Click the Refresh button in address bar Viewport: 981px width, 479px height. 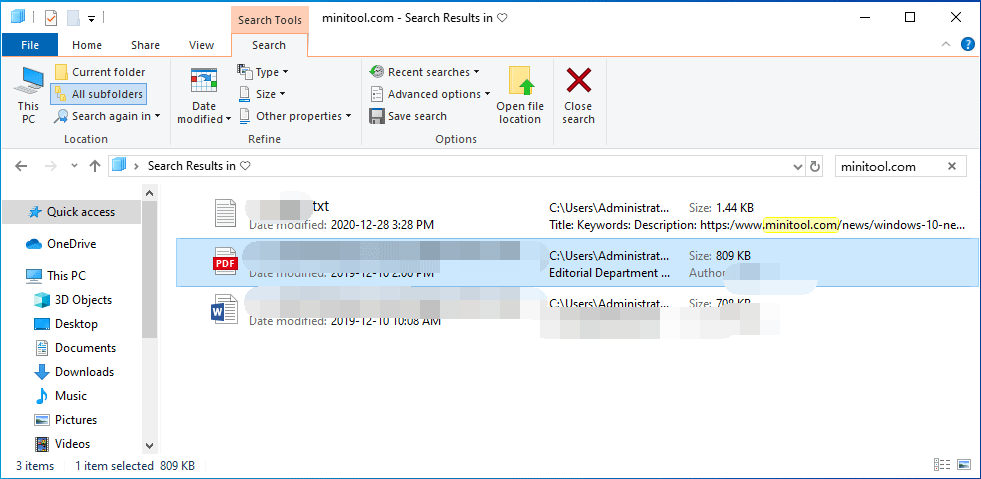coord(815,166)
